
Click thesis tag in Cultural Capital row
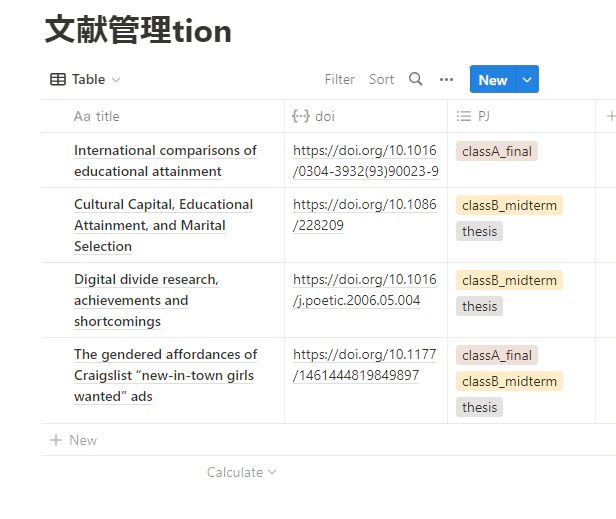[x=479, y=231]
